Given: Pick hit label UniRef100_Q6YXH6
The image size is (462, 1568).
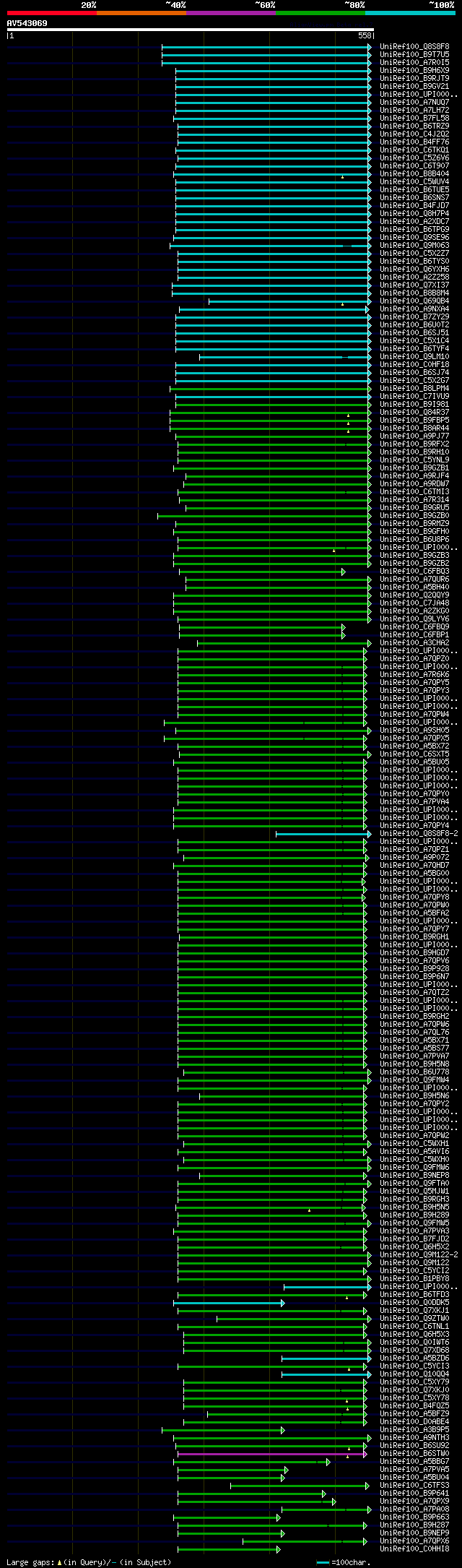Looking at the screenshot, I should pos(414,269).
